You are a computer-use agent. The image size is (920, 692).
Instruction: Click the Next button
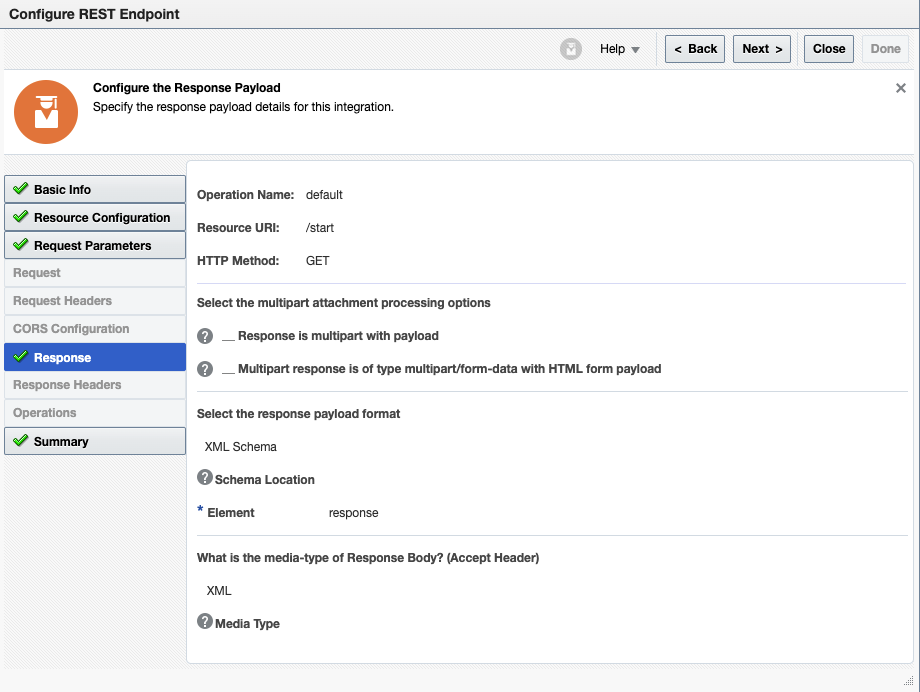point(762,49)
